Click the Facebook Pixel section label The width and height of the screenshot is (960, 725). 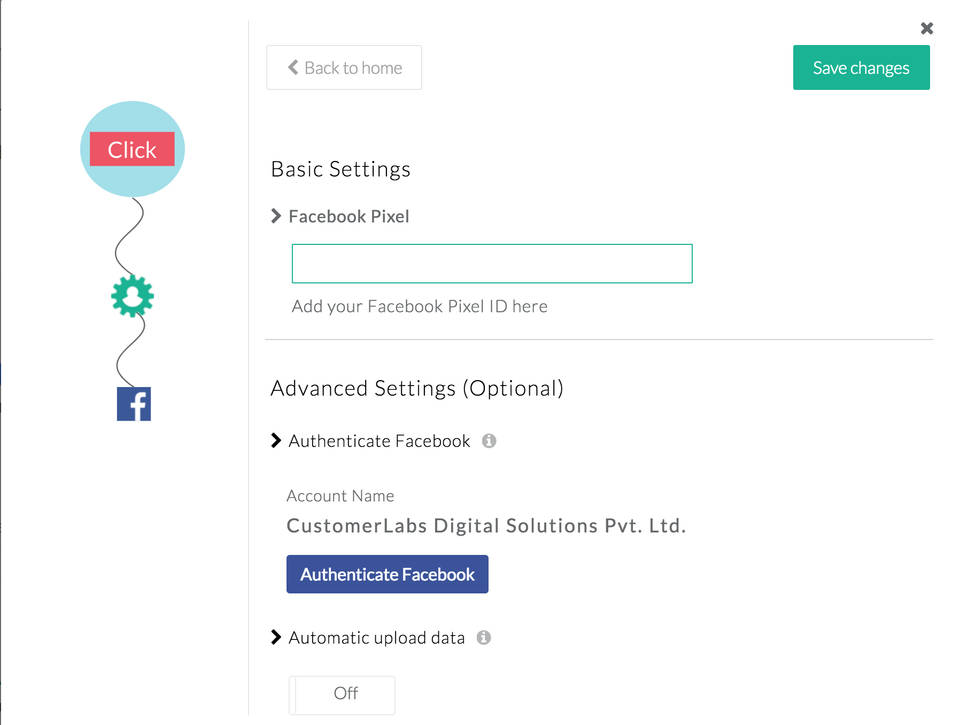(x=349, y=216)
